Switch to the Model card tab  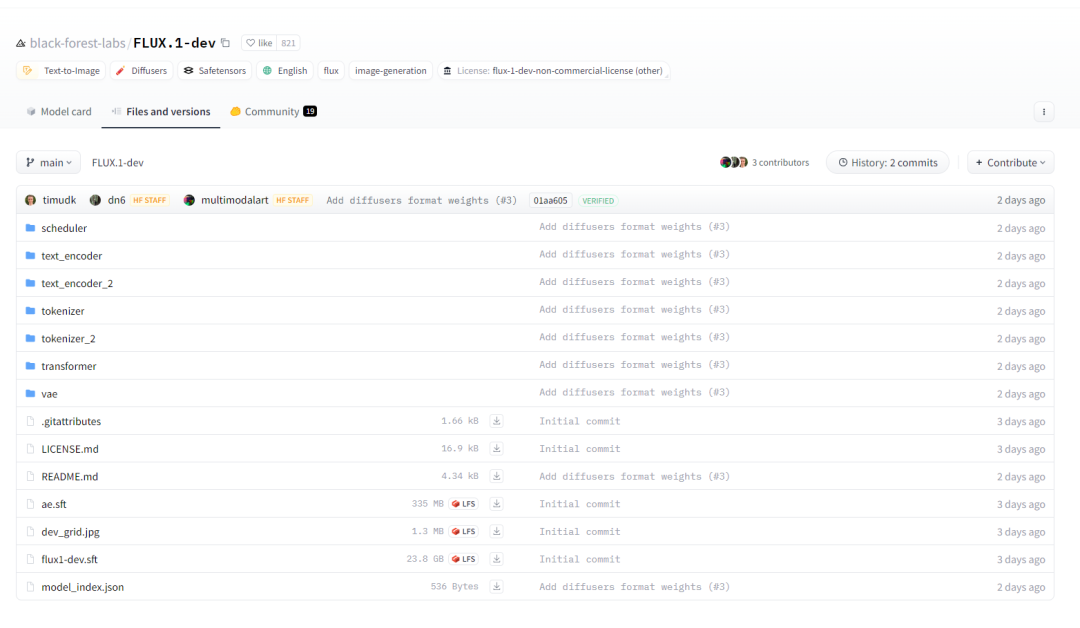click(59, 112)
